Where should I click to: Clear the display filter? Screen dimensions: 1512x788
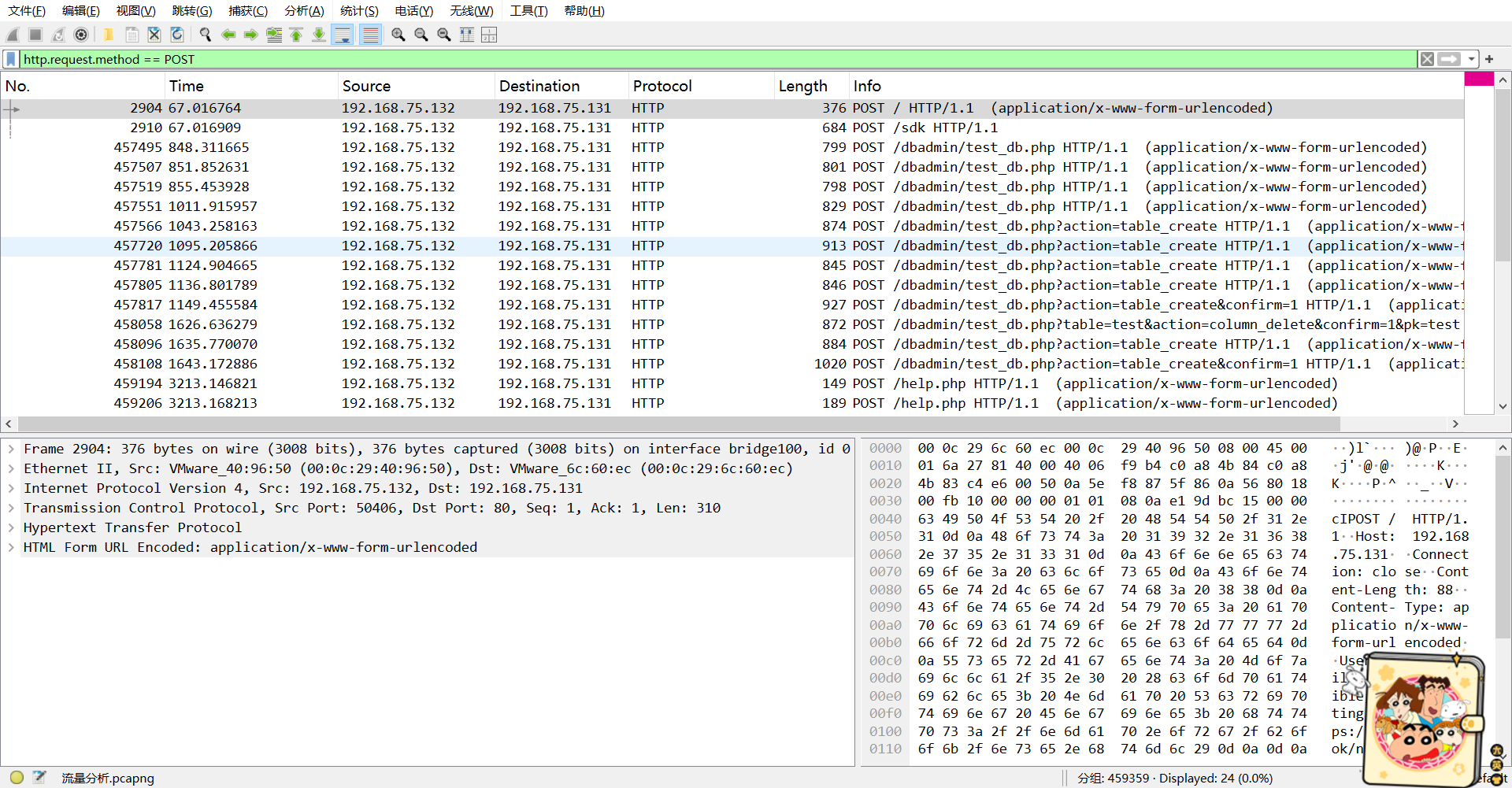pos(1427,59)
